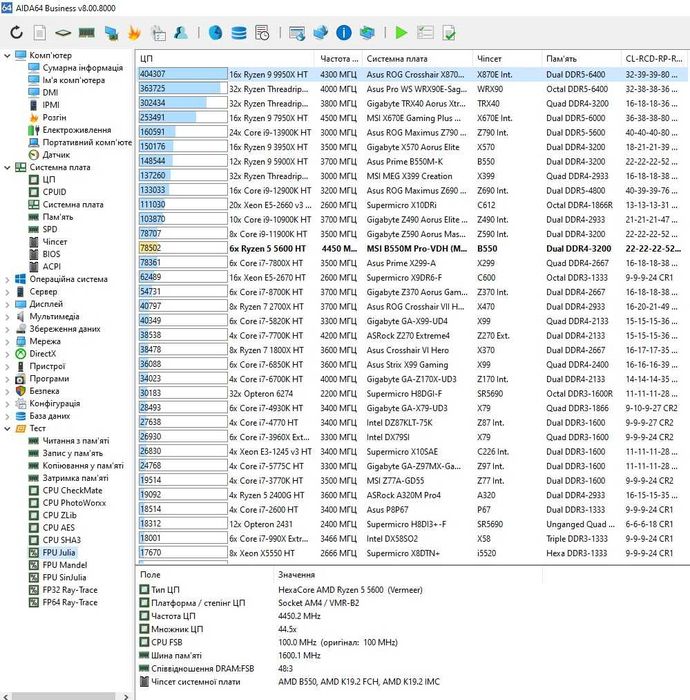Sort by the Пам'ять column header

[581, 58]
